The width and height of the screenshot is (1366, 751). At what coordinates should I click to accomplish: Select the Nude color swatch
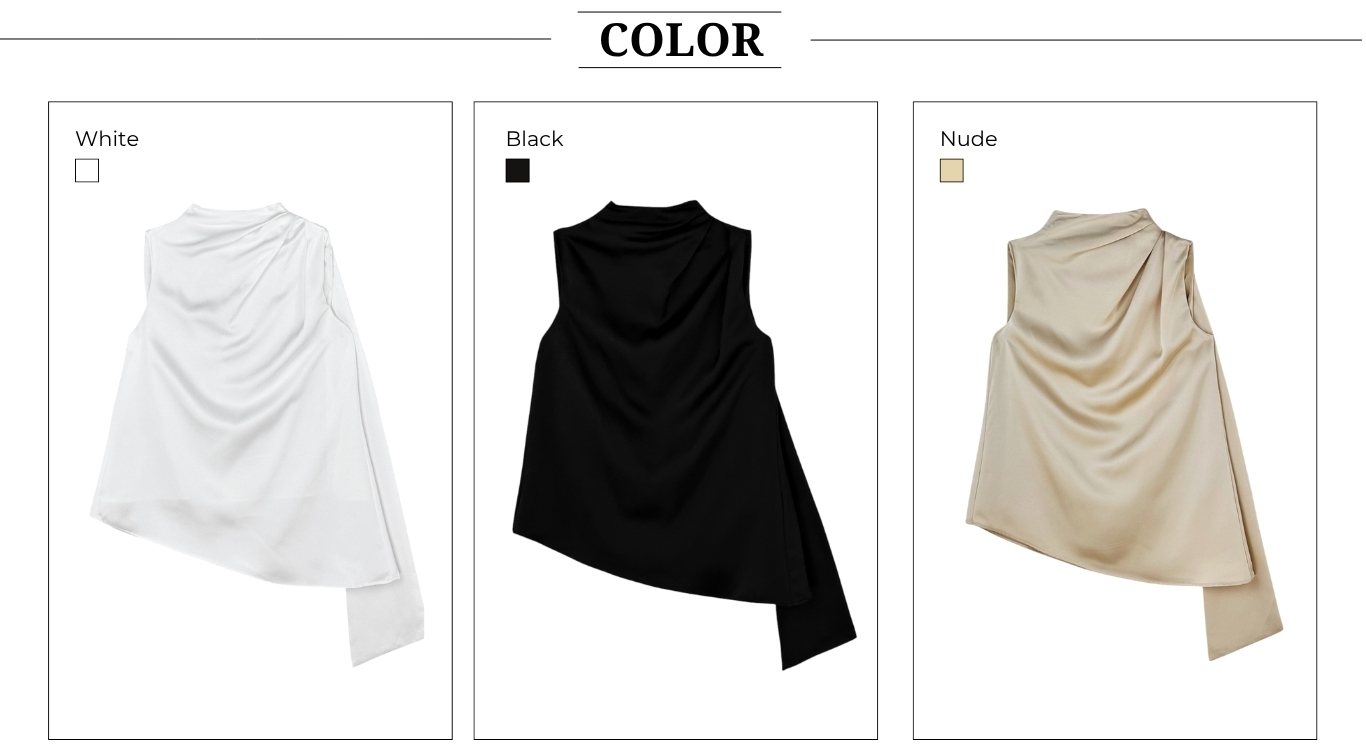tap(951, 171)
